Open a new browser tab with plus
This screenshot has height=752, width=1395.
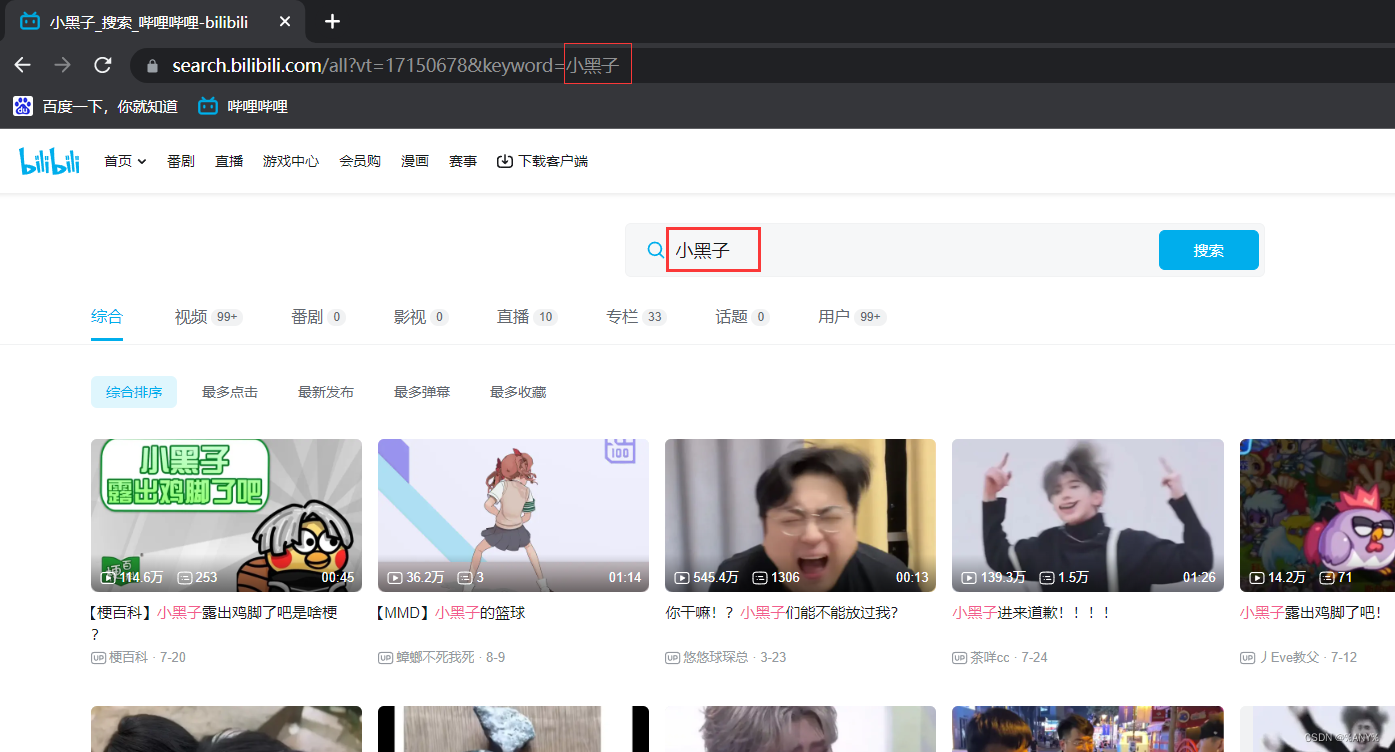(x=333, y=21)
